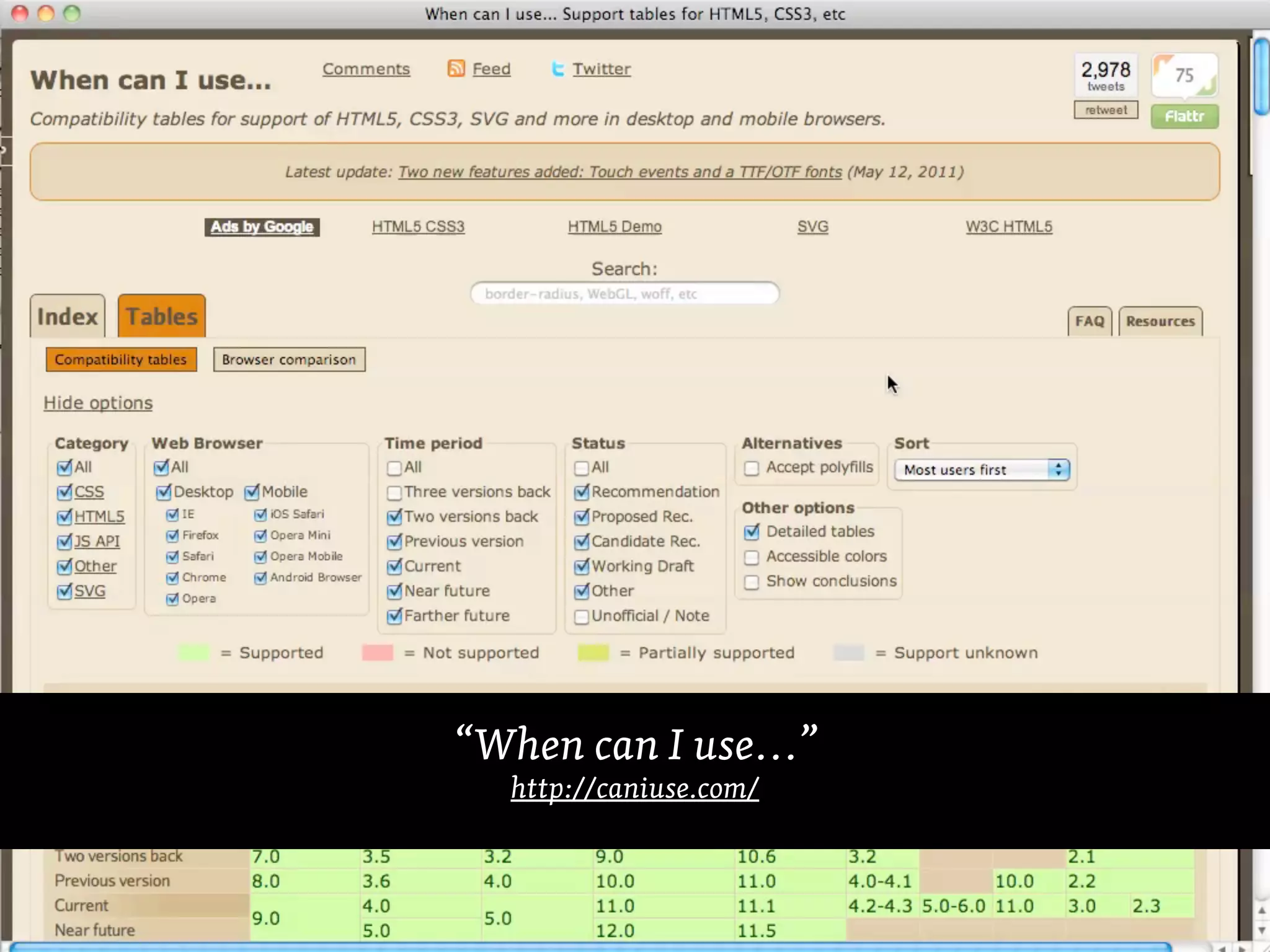This screenshot has height=952, width=1270.
Task: Switch to the Tables tab
Action: [162, 316]
